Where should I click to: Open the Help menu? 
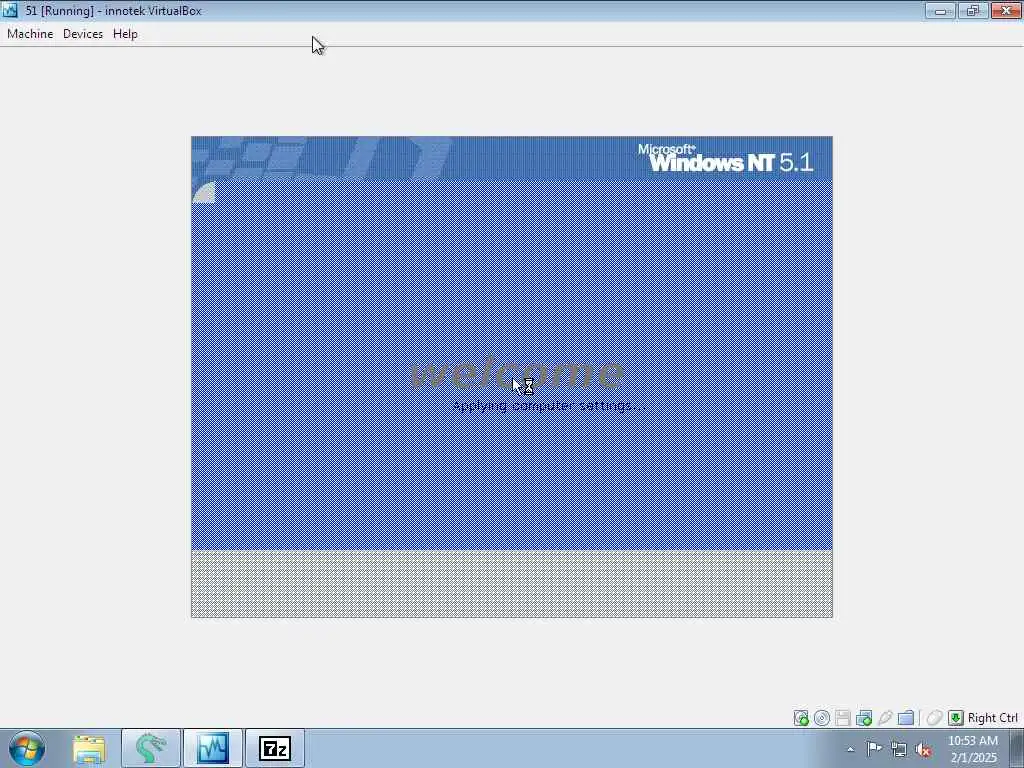[x=125, y=34]
